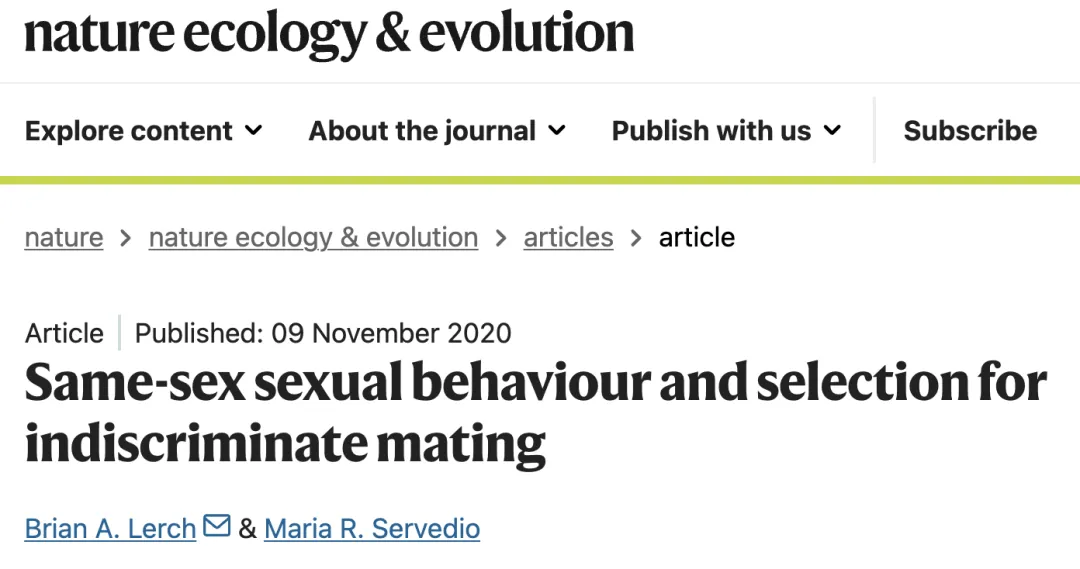The height and width of the screenshot is (569, 1080).
Task: Open the About the journal menu label
Action: click(x=422, y=131)
